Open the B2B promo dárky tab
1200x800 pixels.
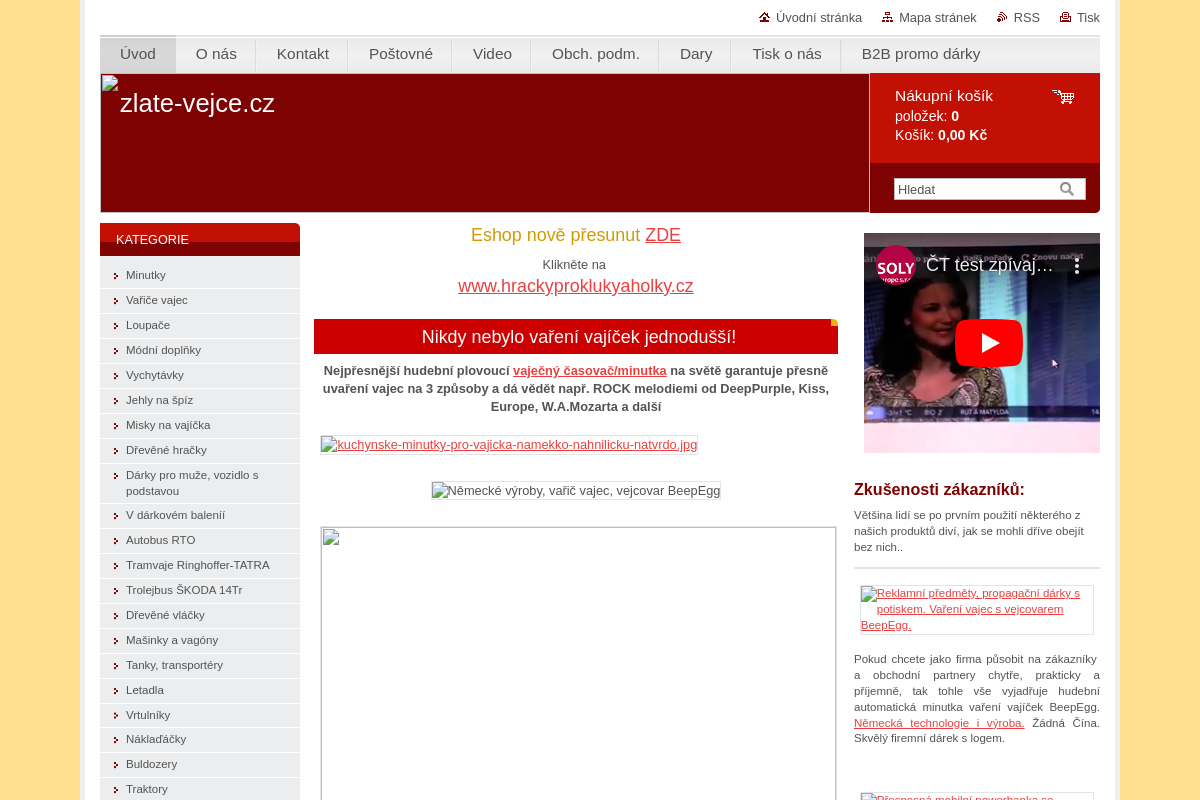[920, 54]
